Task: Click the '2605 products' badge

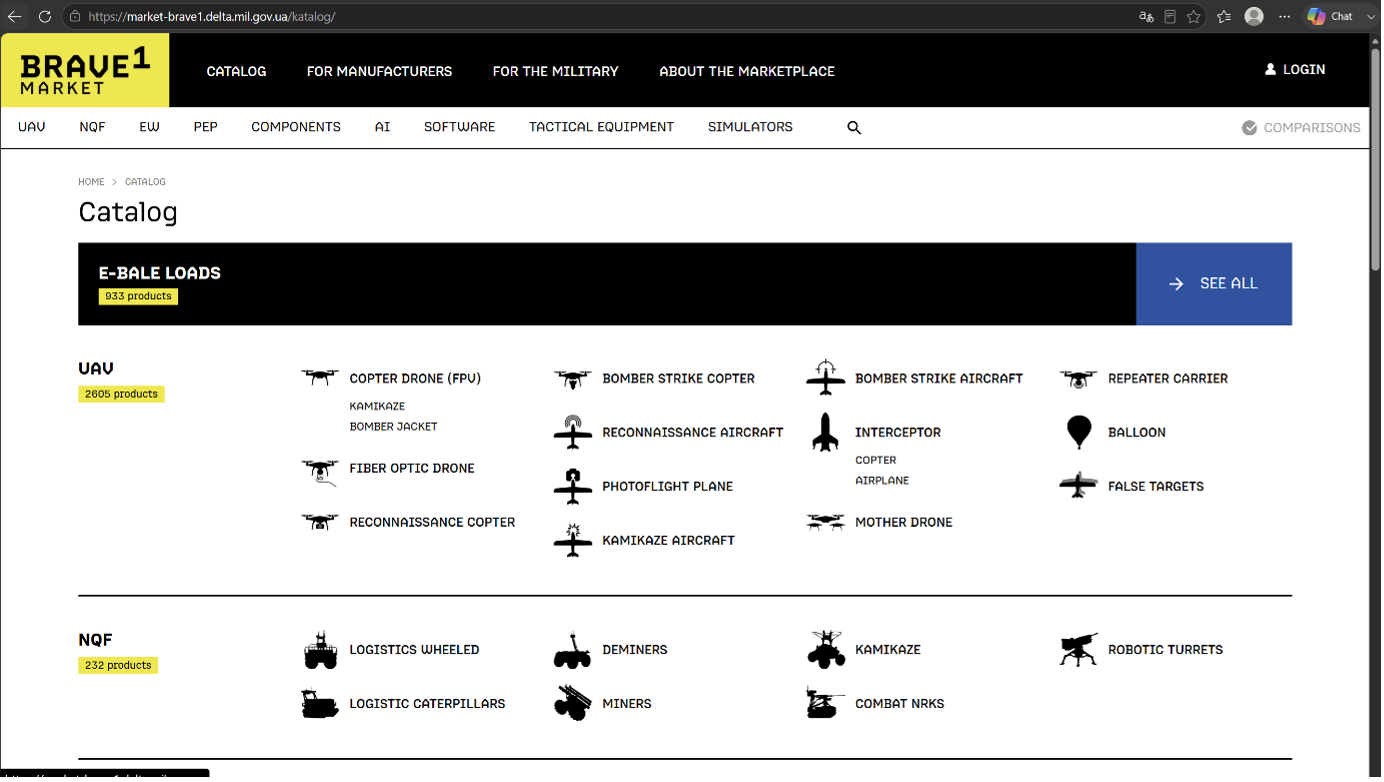Action: tap(121, 394)
